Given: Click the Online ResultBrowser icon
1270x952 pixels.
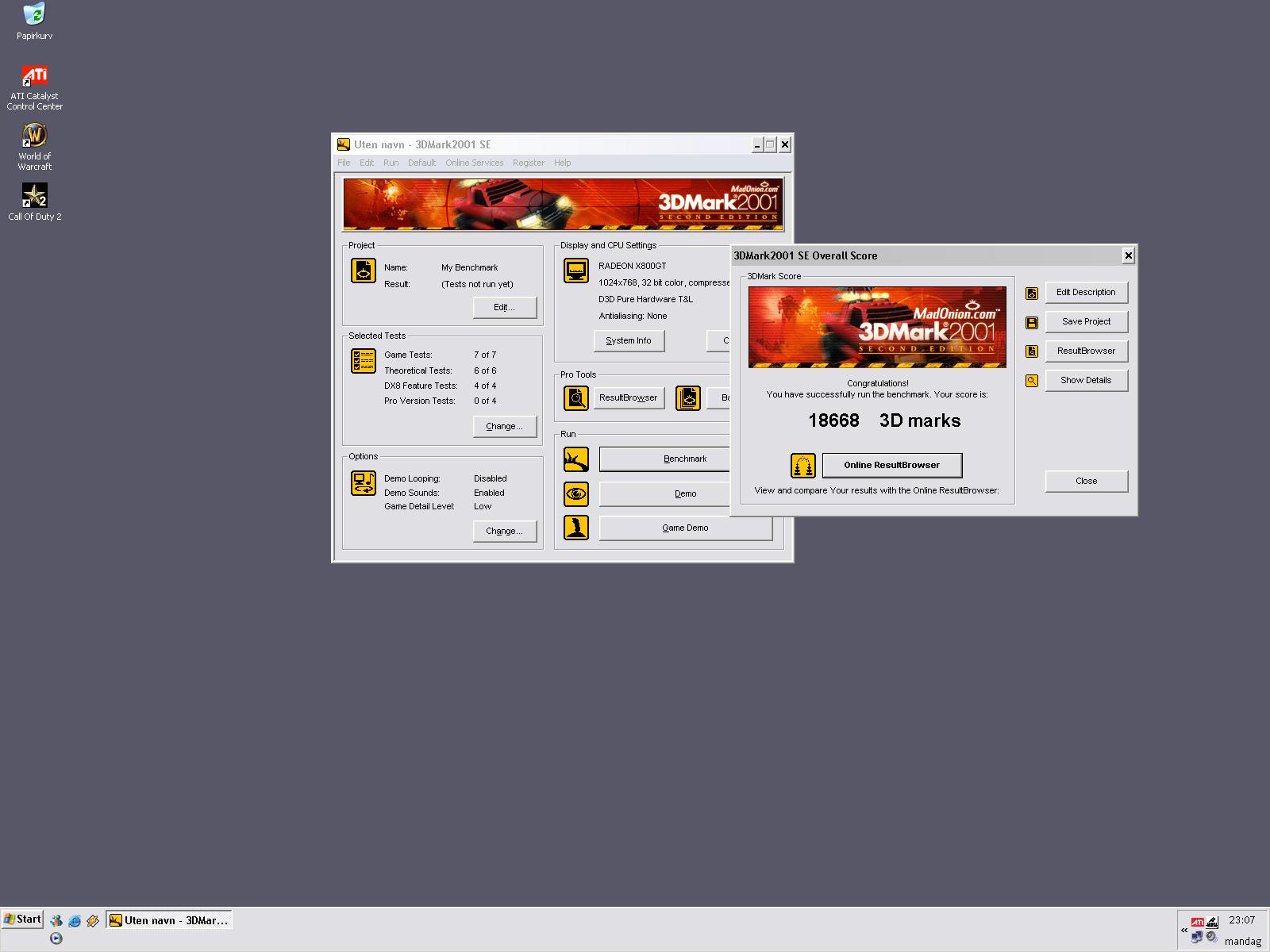Looking at the screenshot, I should (803, 466).
